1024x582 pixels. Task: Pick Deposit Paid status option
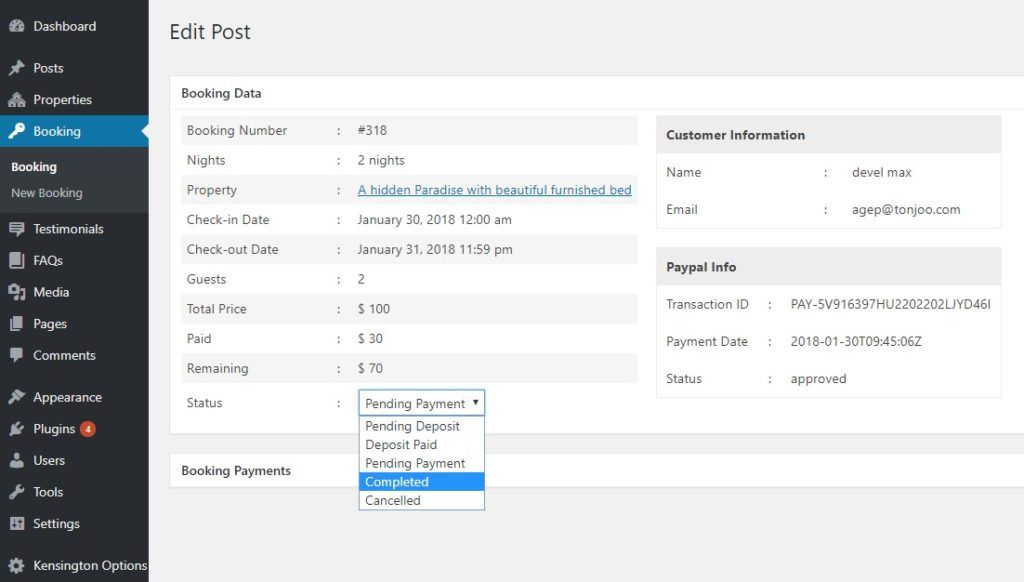tap(421, 445)
